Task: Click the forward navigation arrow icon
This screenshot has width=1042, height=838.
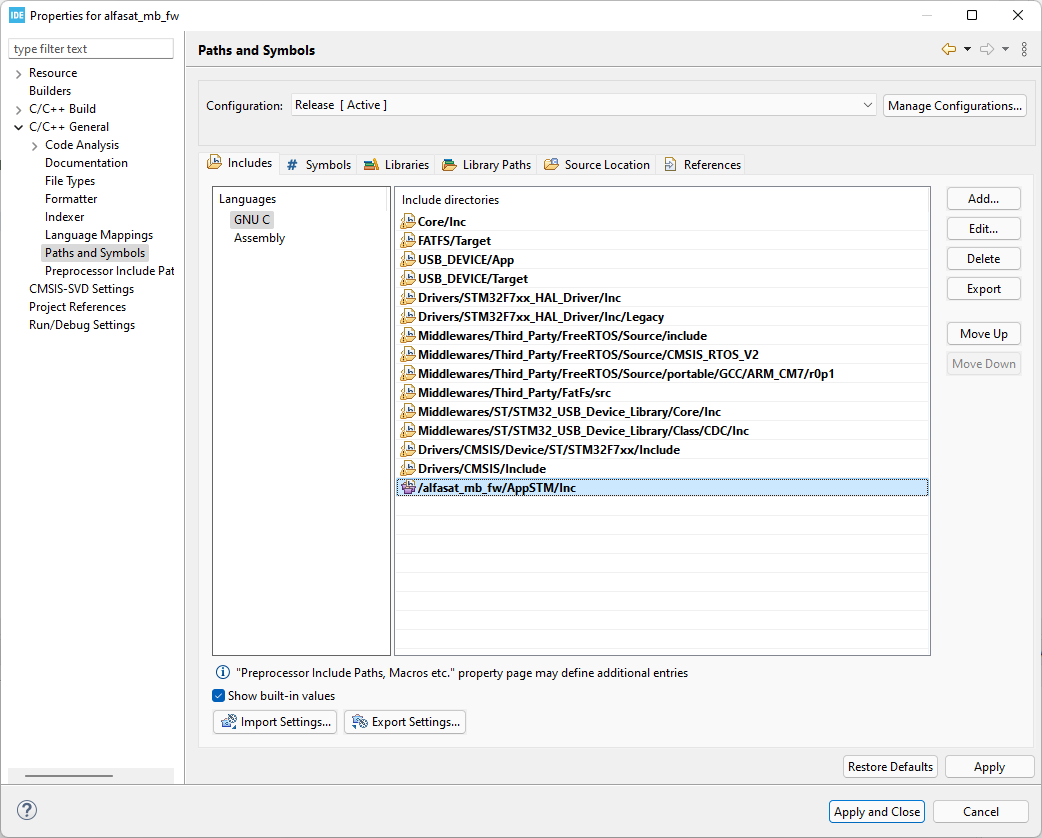Action: click(x=987, y=49)
